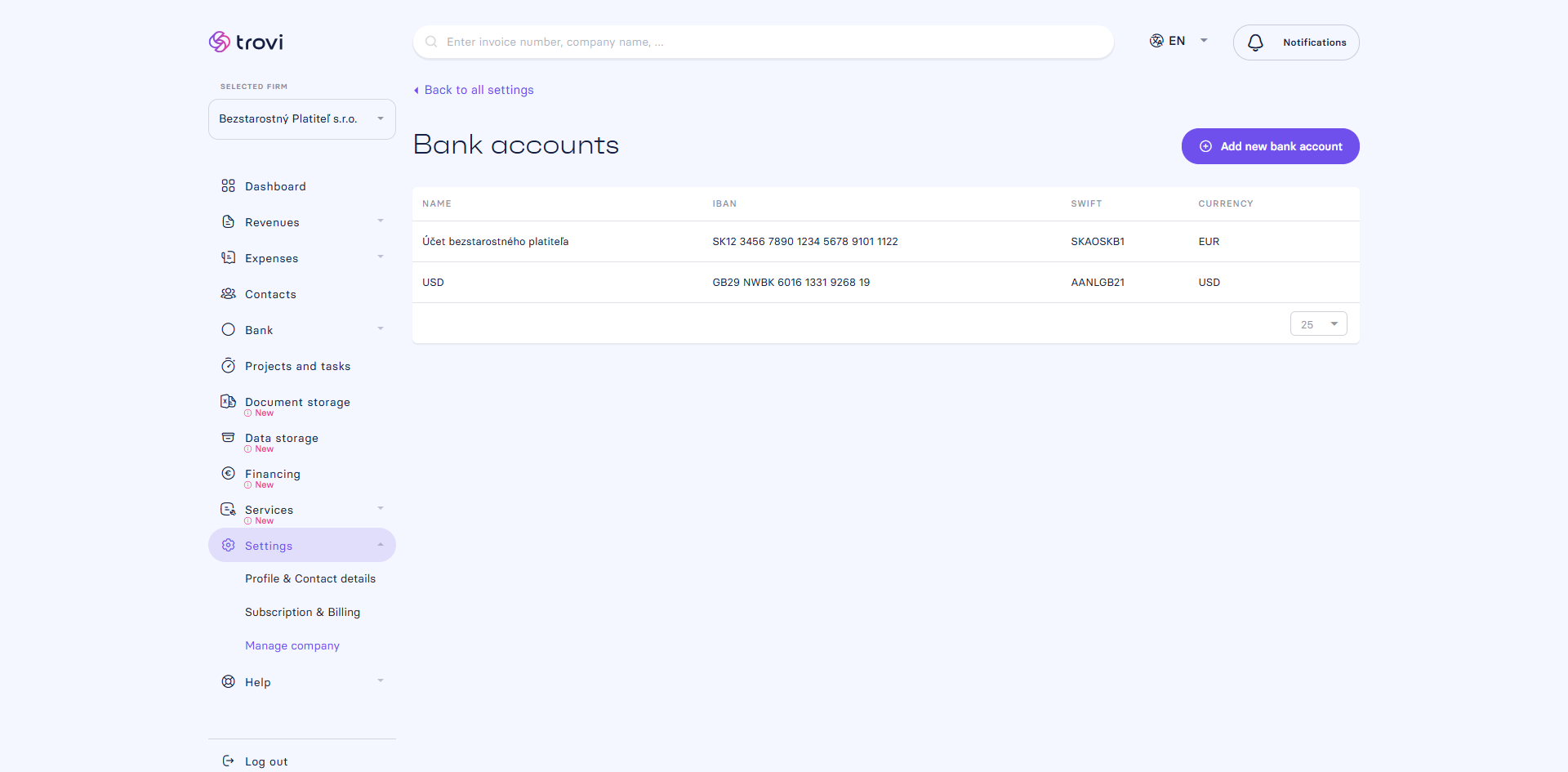Click the Notifications button label

coord(1314,42)
